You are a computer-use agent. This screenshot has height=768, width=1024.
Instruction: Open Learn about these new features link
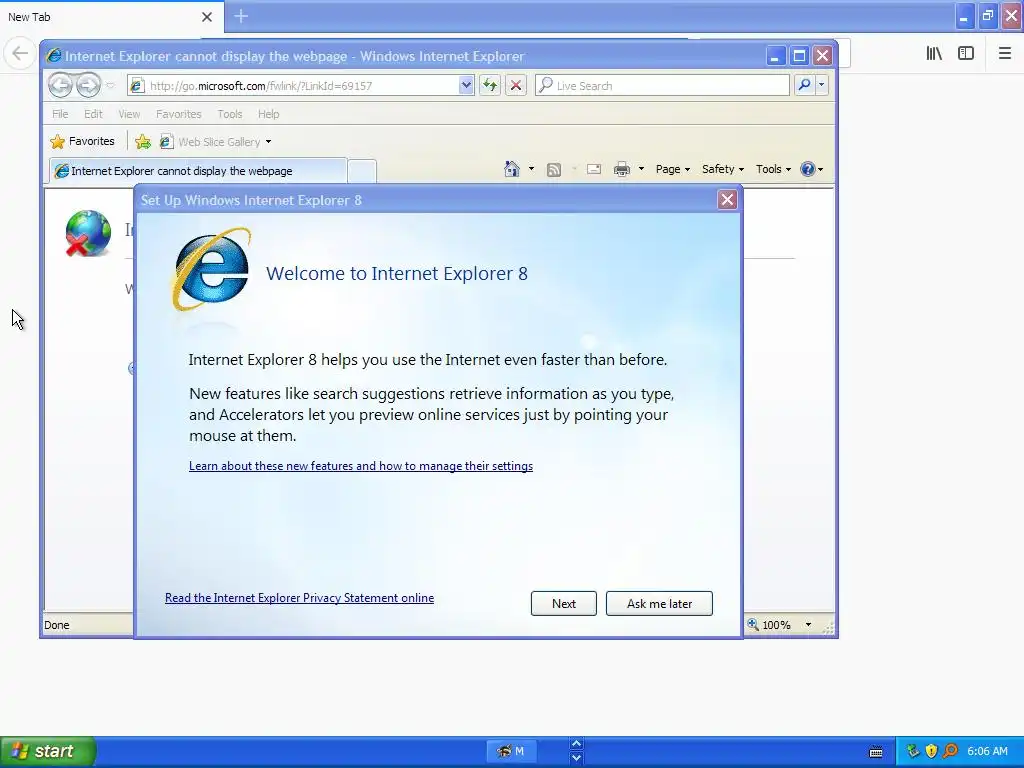[x=360, y=466]
